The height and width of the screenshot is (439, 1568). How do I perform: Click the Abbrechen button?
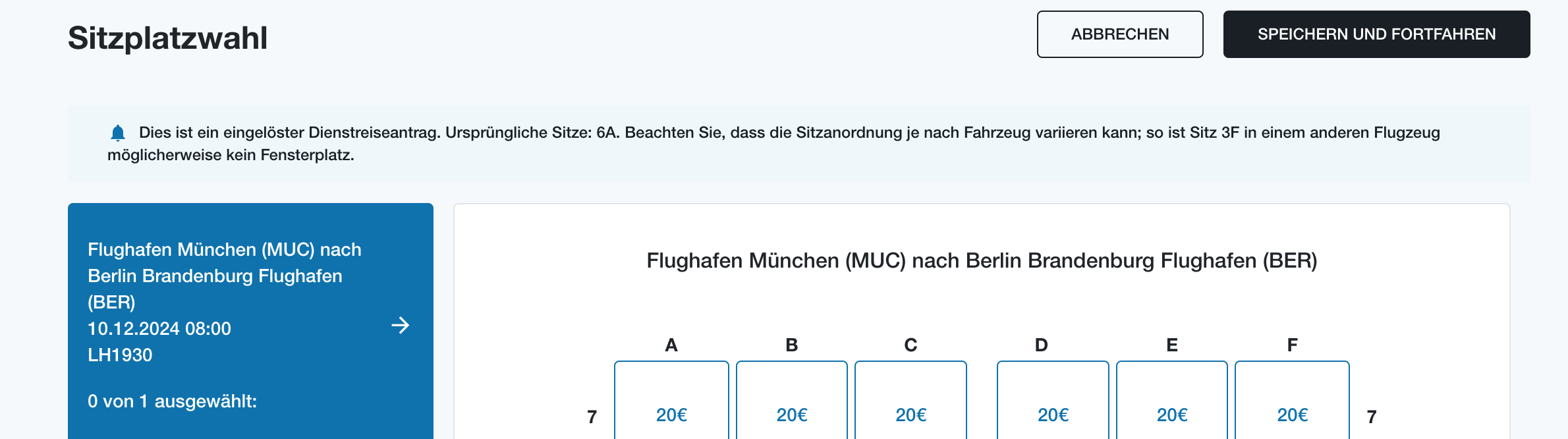click(1120, 34)
